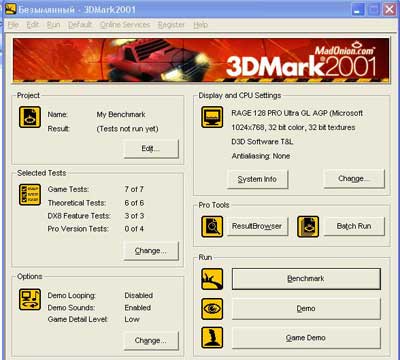Click the Edit button in Project
This screenshot has height=360, width=400.
pyautogui.click(x=151, y=149)
